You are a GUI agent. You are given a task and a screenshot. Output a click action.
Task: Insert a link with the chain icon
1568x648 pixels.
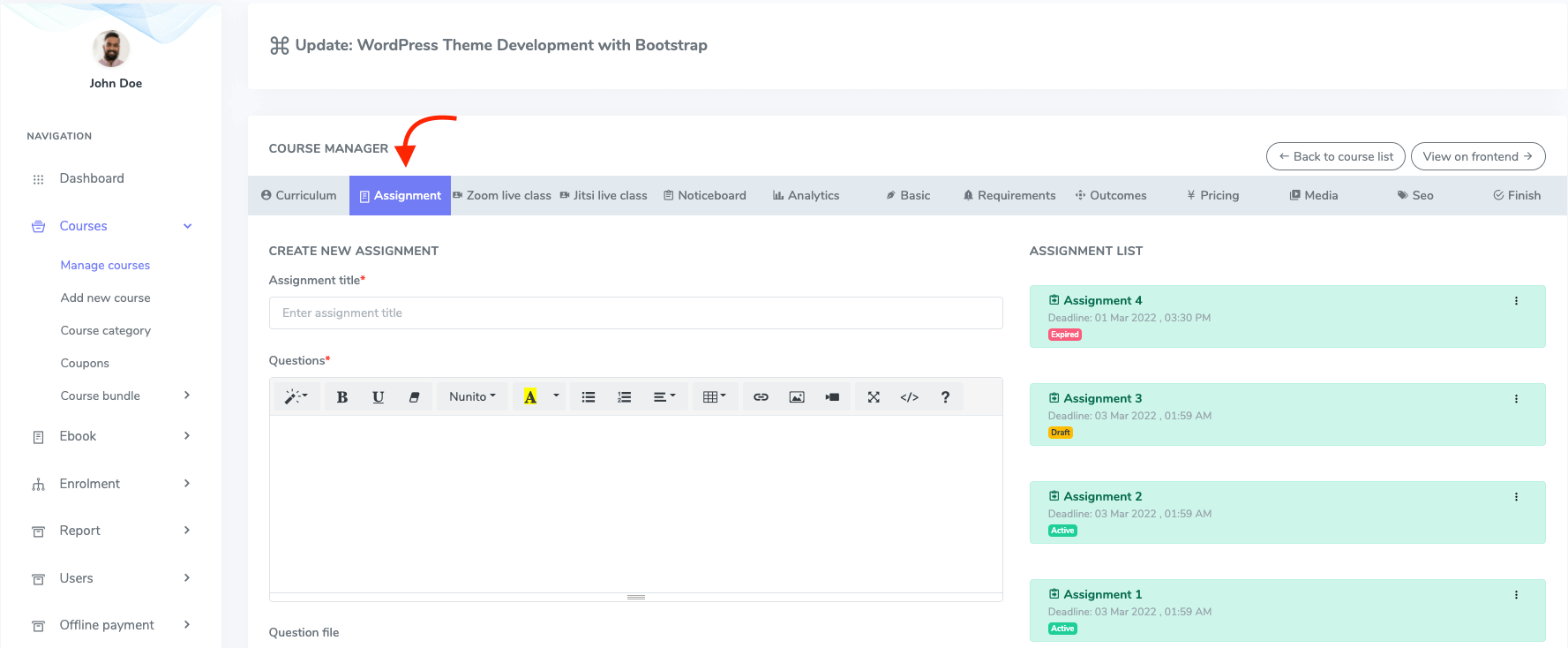761,397
